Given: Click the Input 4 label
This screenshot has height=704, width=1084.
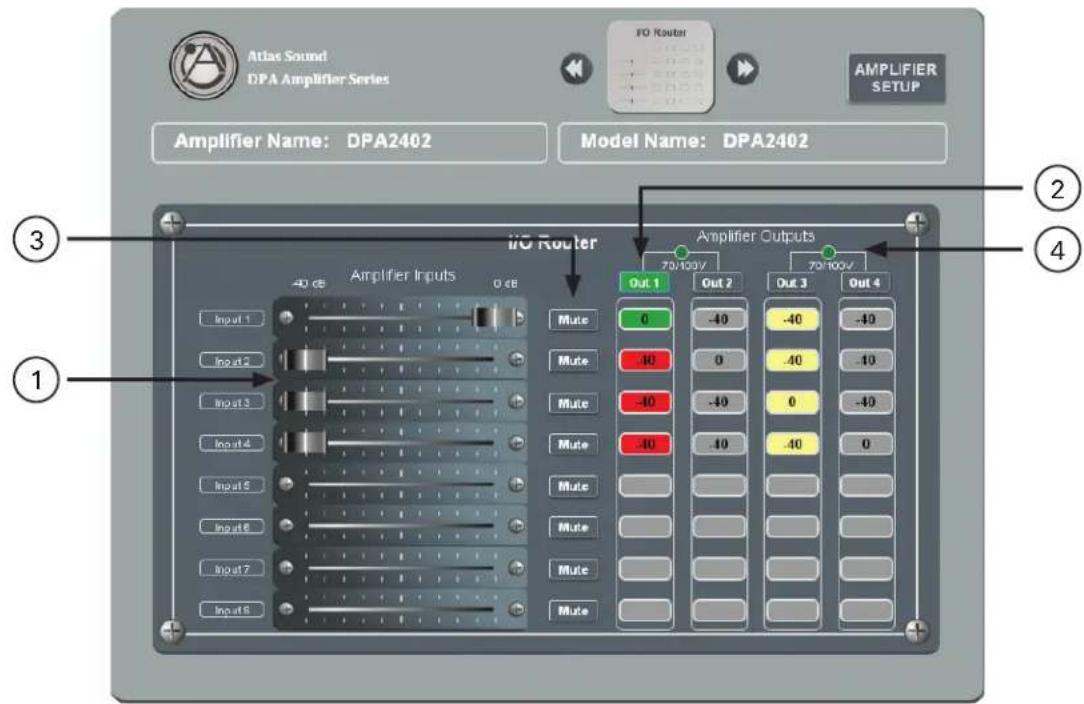Looking at the screenshot, I should pyautogui.click(x=232, y=443).
